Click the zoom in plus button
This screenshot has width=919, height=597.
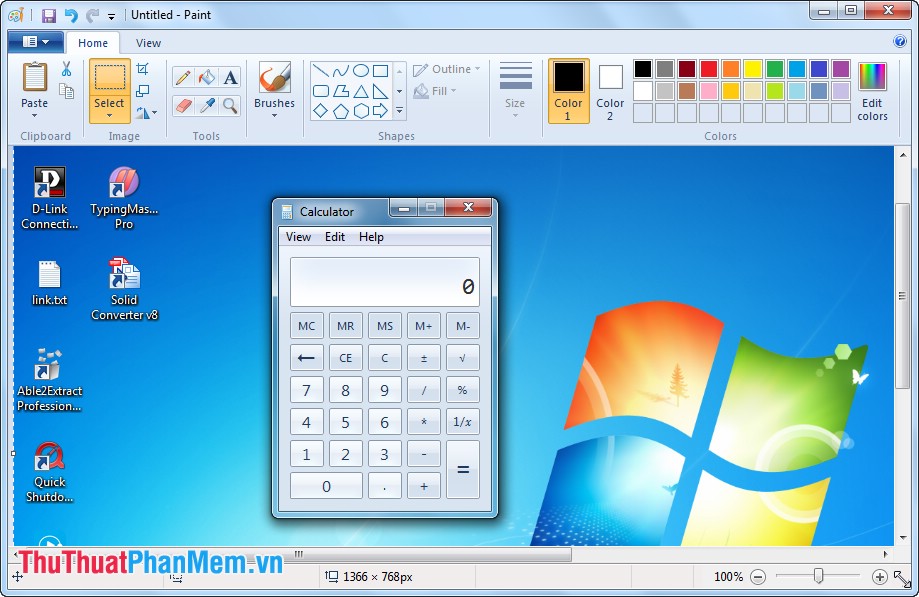click(x=879, y=577)
